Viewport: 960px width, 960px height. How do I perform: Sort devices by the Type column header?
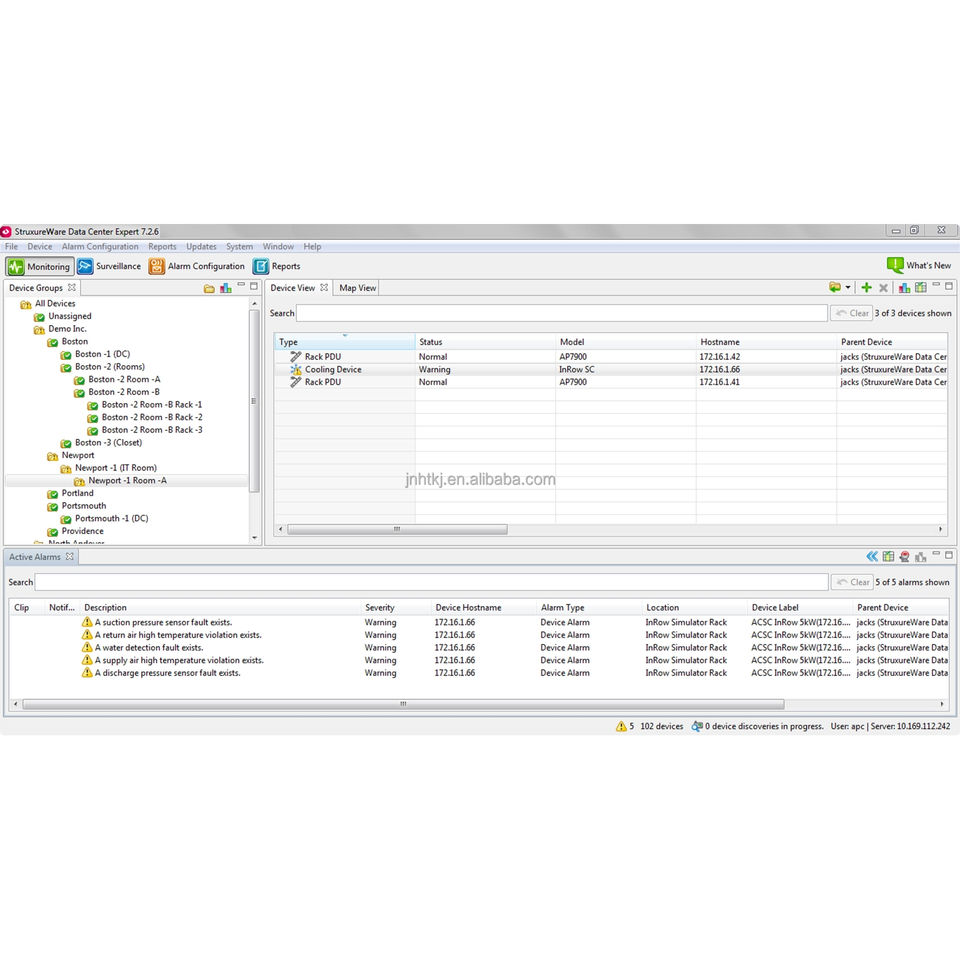click(345, 342)
